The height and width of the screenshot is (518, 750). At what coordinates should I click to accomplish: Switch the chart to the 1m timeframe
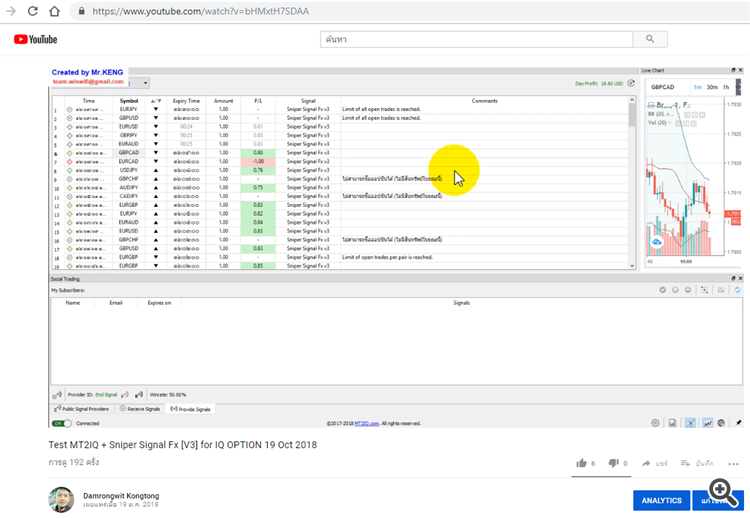(x=698, y=87)
